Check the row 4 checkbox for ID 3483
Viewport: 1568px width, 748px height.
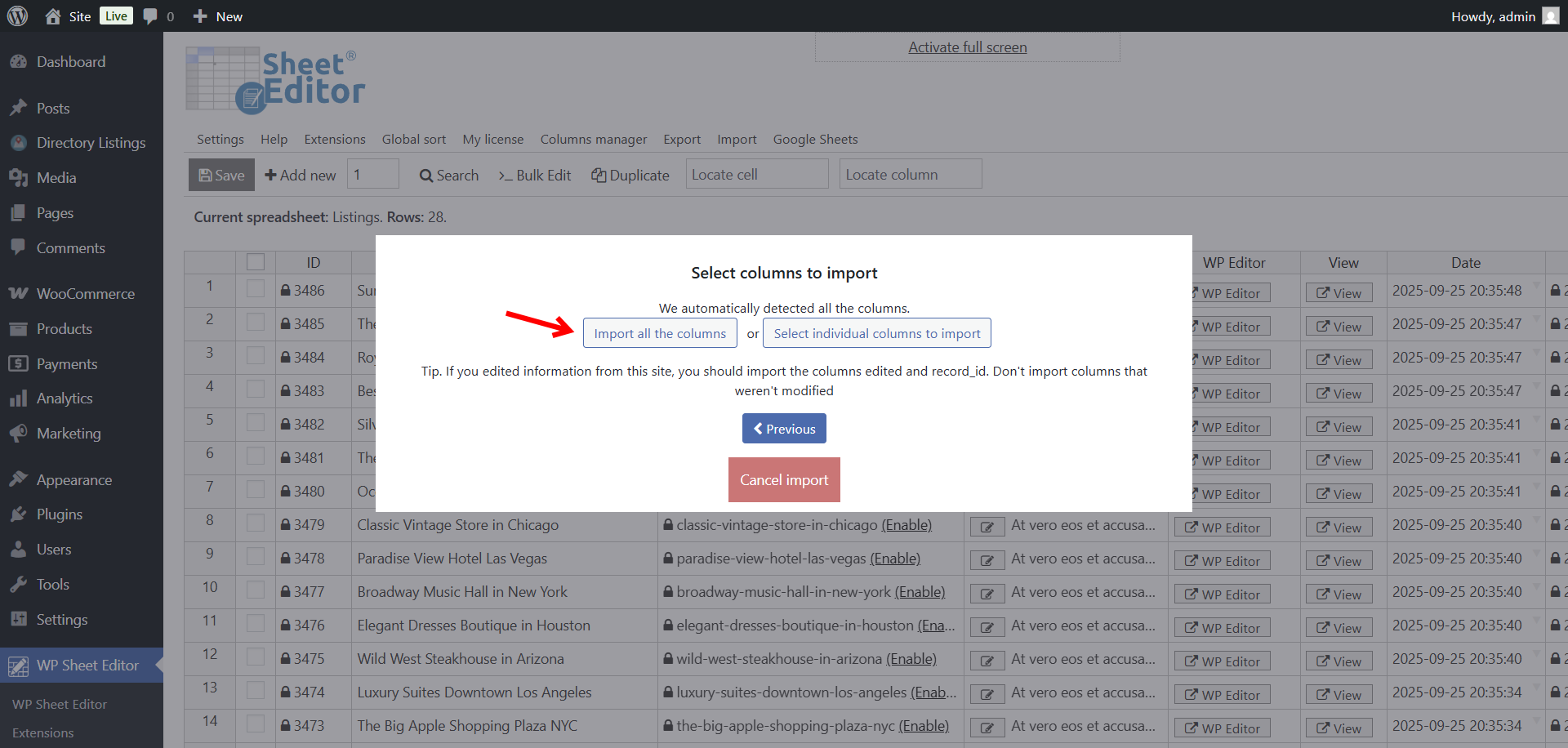pyautogui.click(x=256, y=390)
